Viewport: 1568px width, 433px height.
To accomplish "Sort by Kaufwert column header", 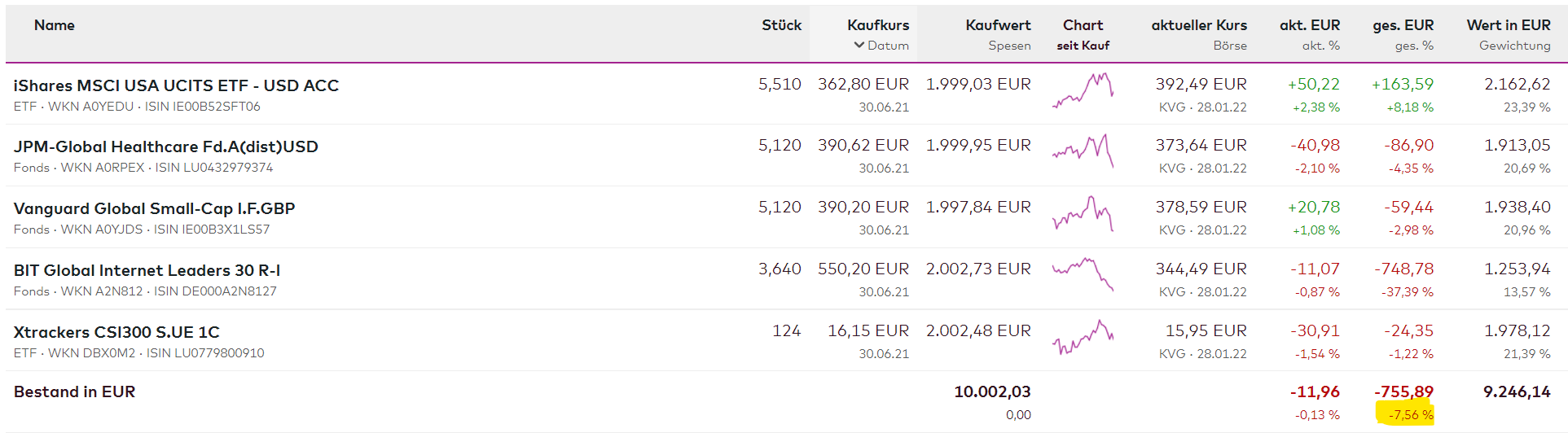I will [x=998, y=25].
